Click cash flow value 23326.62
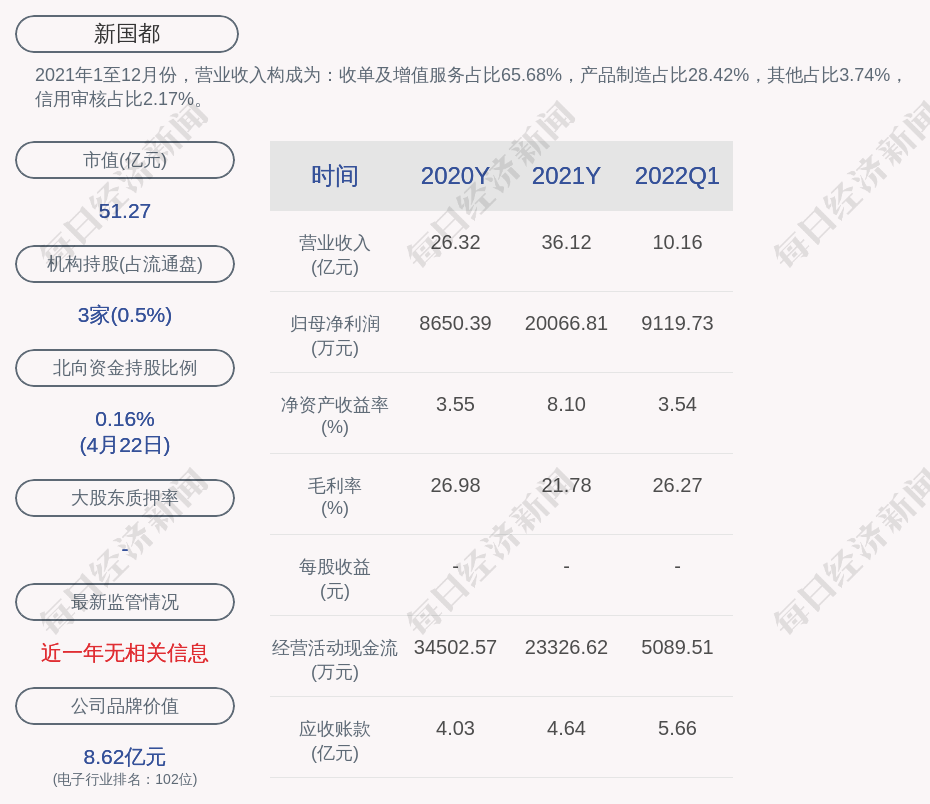 (566, 647)
